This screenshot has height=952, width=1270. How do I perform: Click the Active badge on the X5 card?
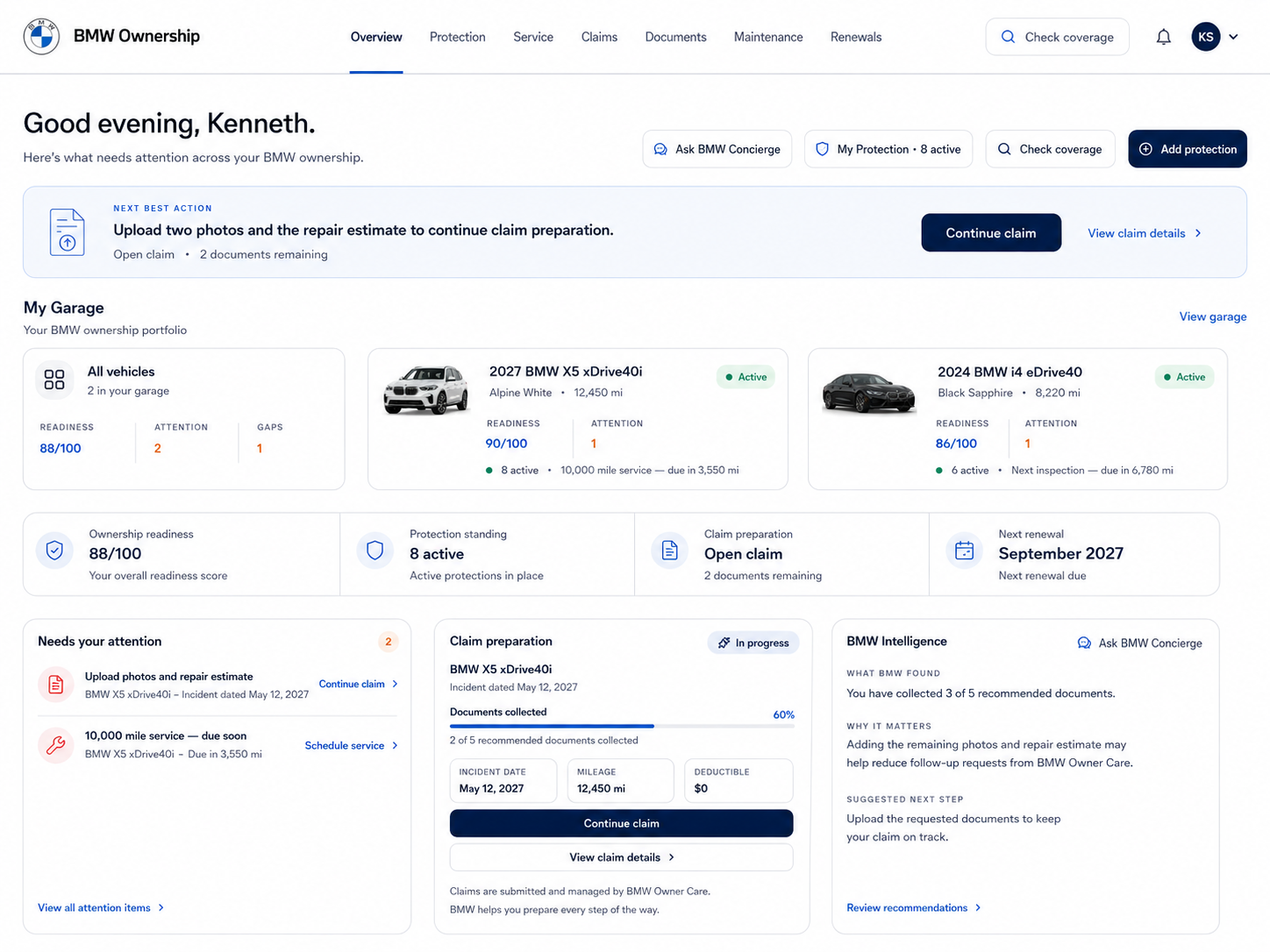coord(746,377)
